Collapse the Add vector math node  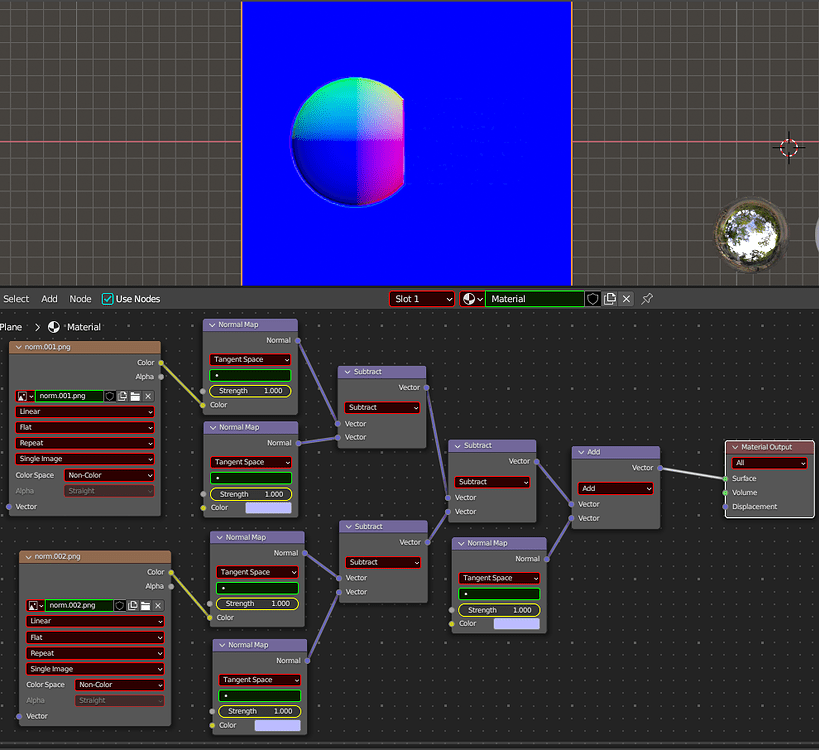[581, 452]
